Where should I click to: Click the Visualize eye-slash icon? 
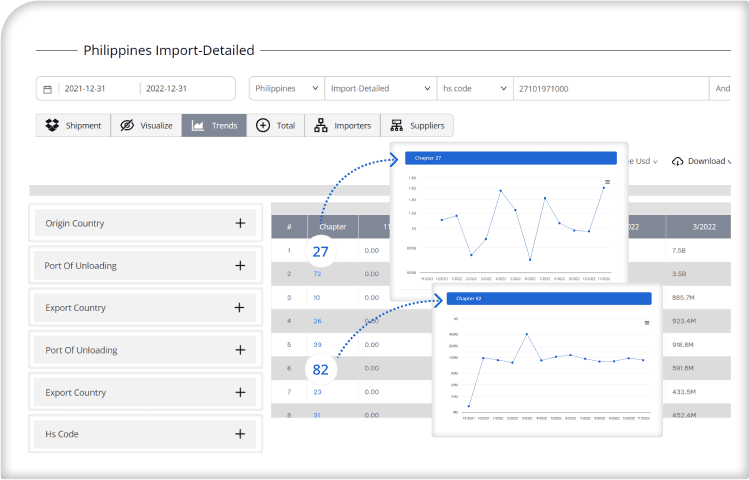point(127,125)
